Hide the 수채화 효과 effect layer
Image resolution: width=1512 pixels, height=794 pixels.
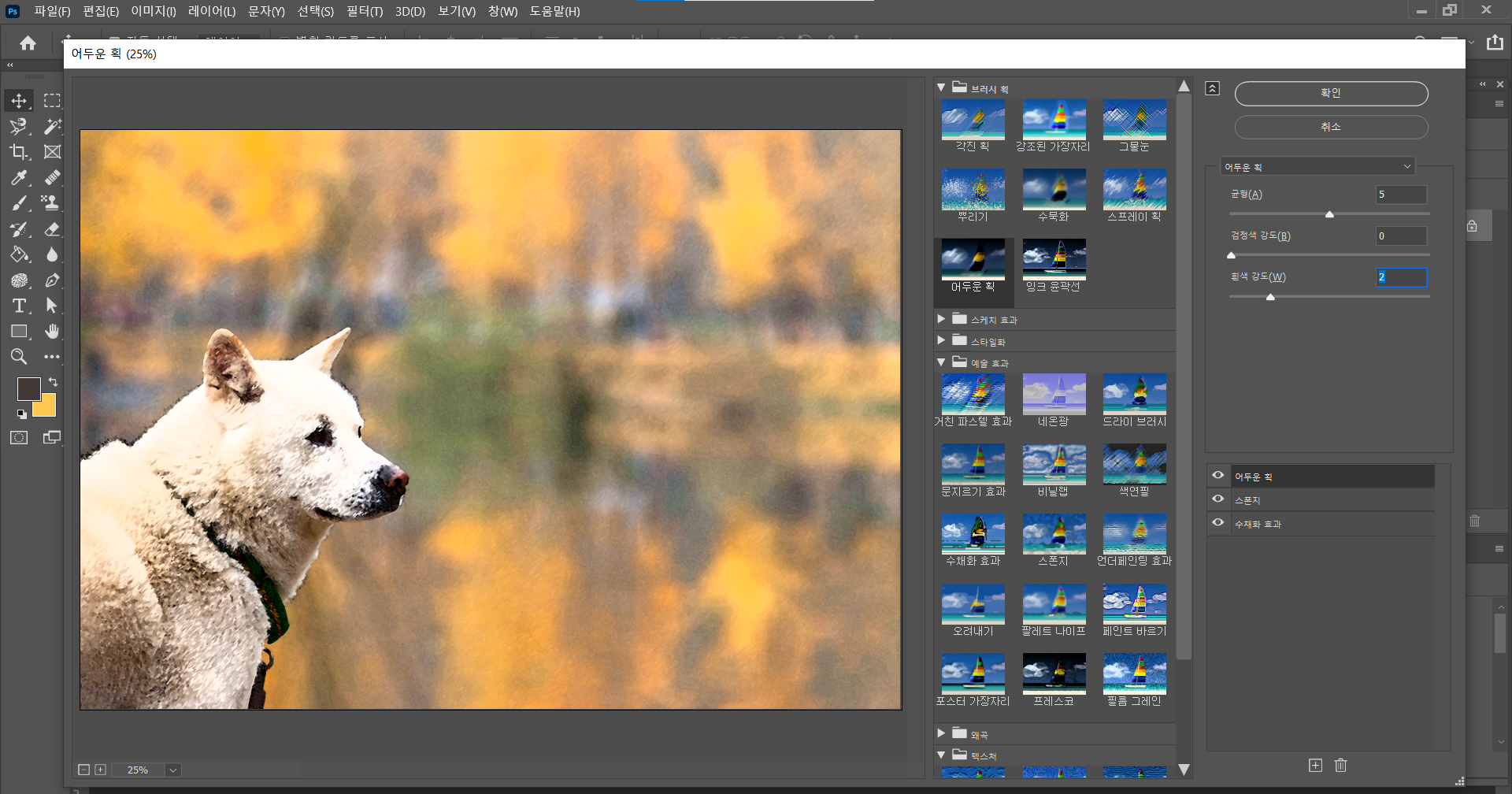point(1218,523)
